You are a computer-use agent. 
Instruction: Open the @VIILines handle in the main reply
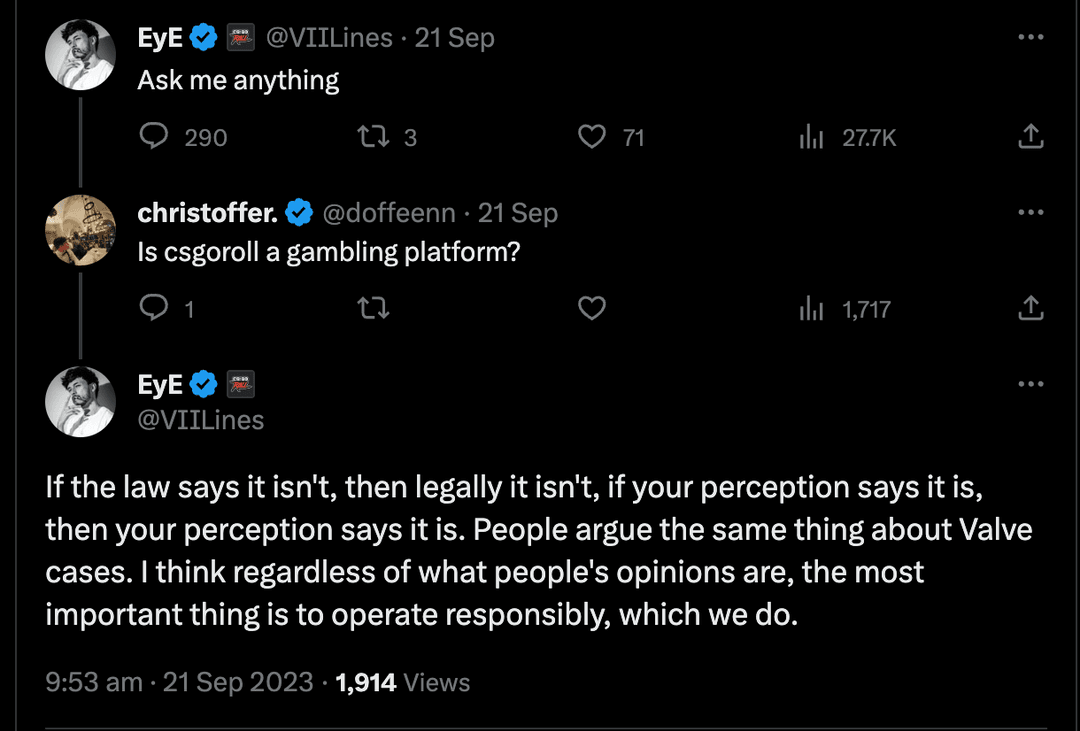tap(200, 419)
